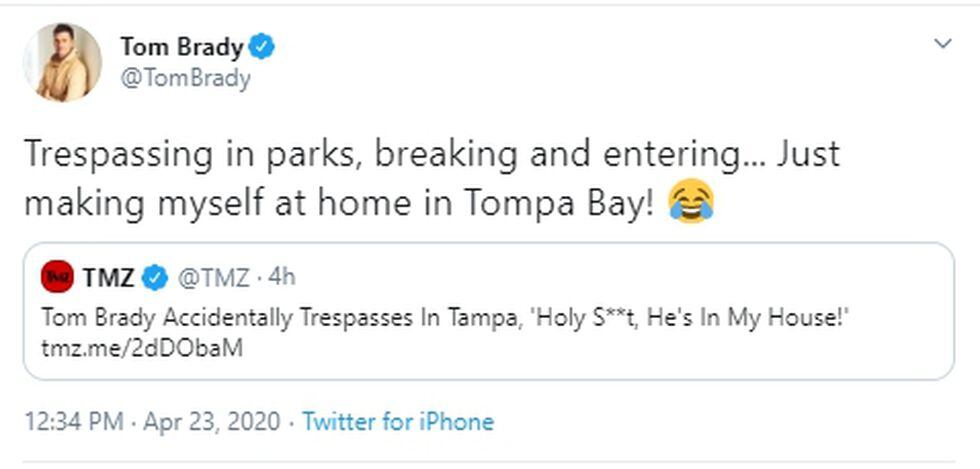Click the Twitter for iPhone link
The height and width of the screenshot is (469, 980).
(x=398, y=421)
